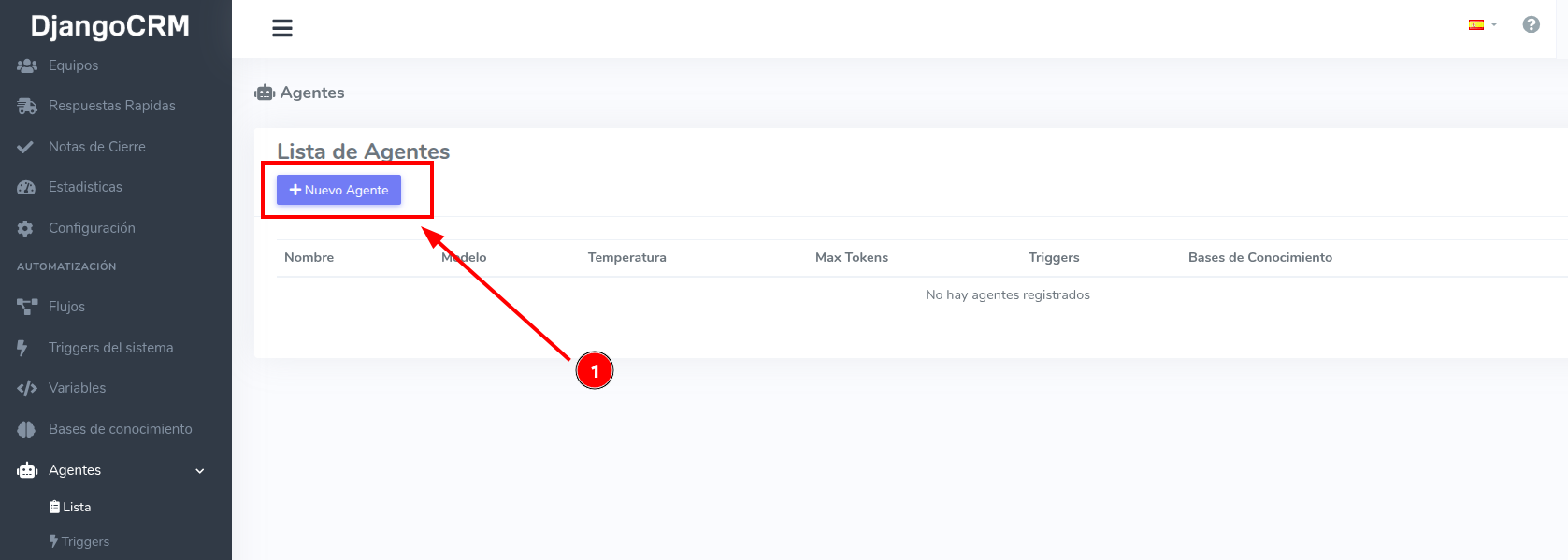Click the DjangoCRM logo link
The height and width of the screenshot is (560, 1568).
pyautogui.click(x=110, y=26)
